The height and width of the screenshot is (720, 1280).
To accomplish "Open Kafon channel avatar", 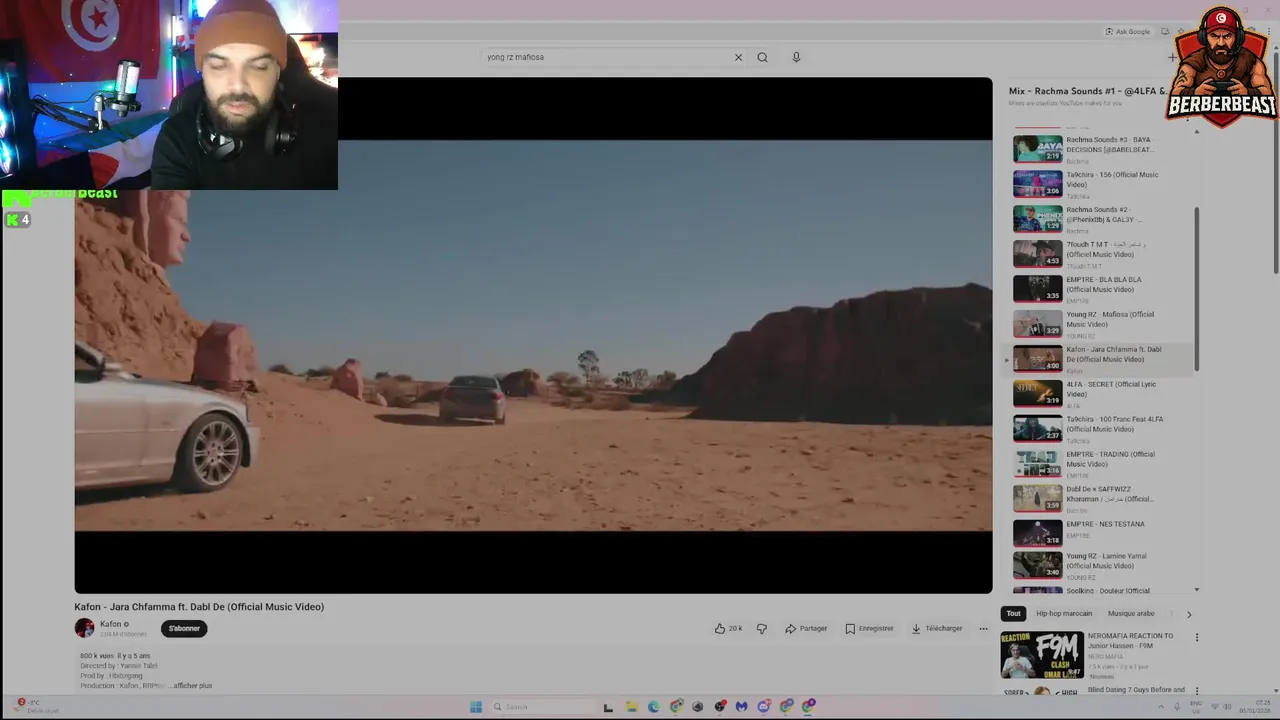I will tap(84, 628).
